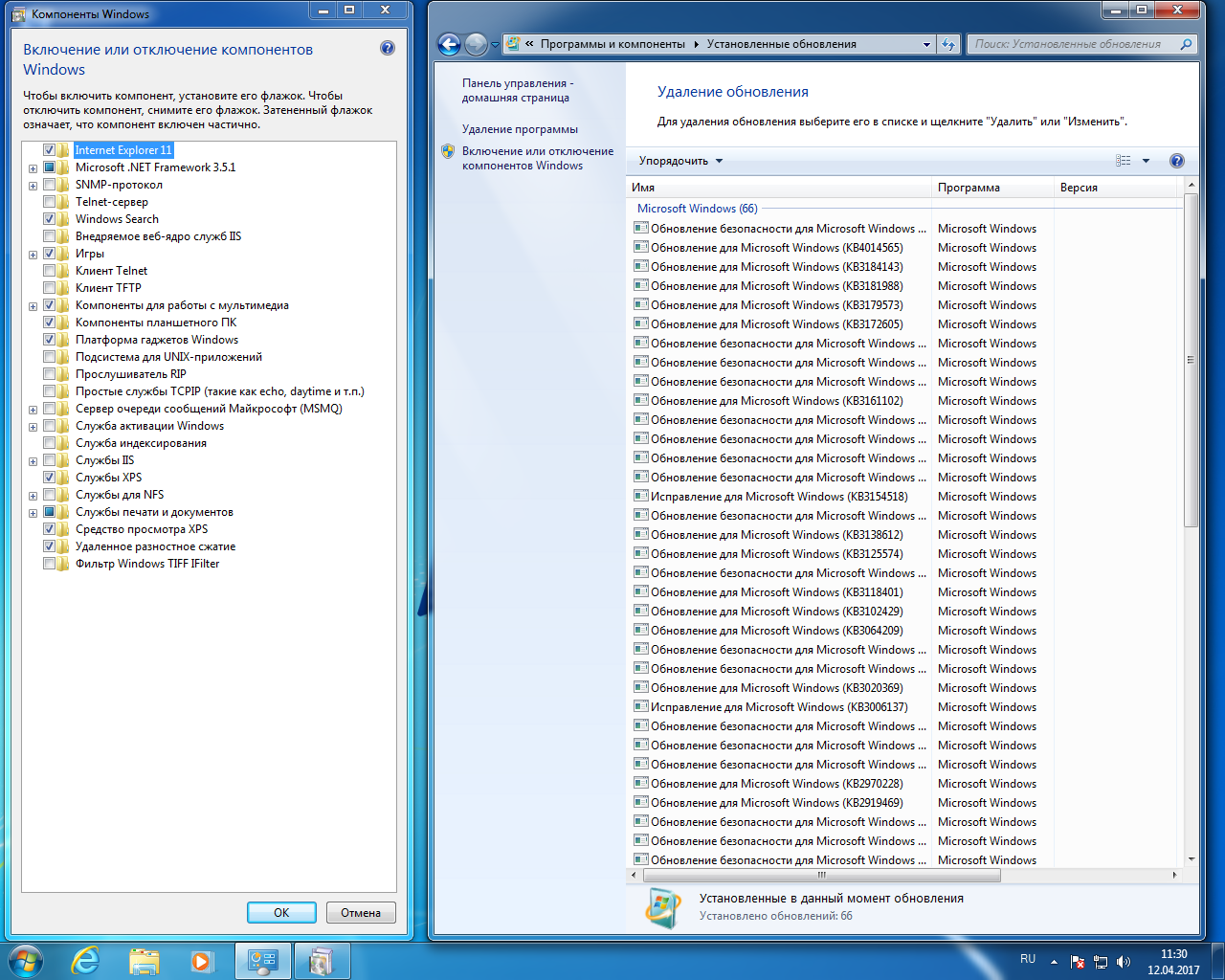1225x980 pixels.
Task: Open Панель управления домашняя страница link
Action: 518,91
